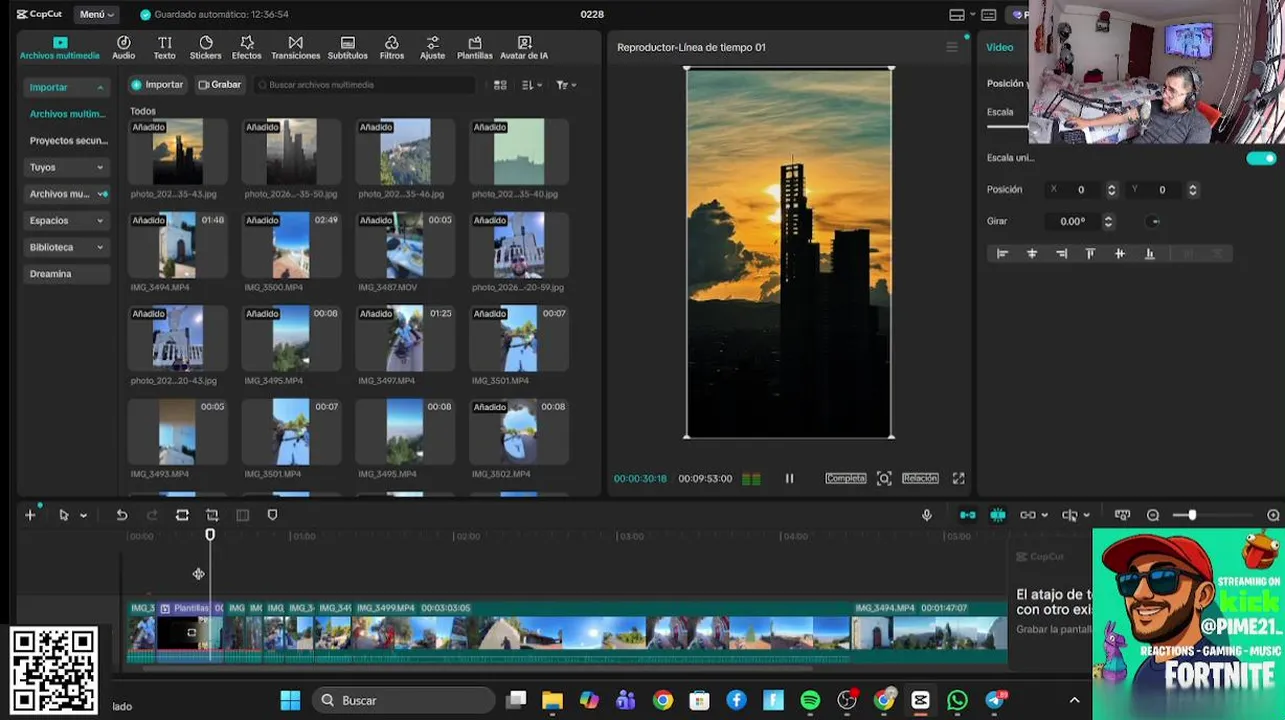
Task: Switch media view to grid layout icon
Action: click(x=500, y=85)
